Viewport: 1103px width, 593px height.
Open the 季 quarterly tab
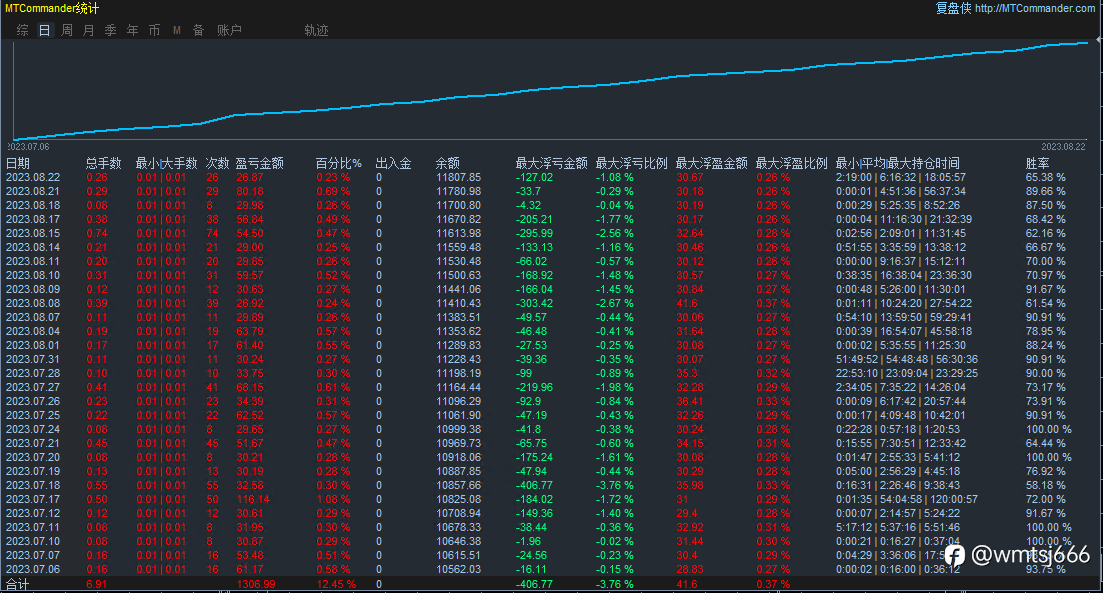(110, 30)
